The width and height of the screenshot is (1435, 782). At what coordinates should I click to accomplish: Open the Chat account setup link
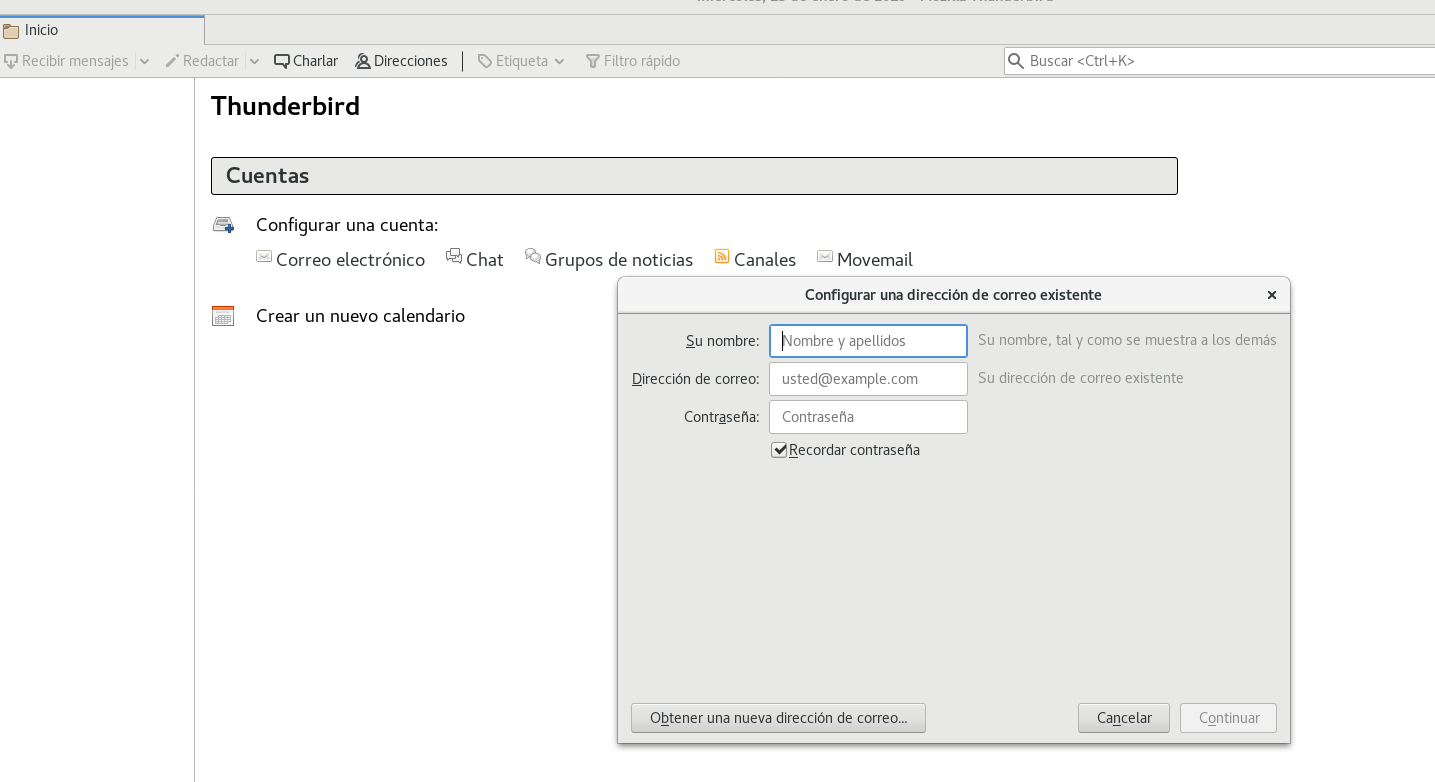tap(484, 260)
